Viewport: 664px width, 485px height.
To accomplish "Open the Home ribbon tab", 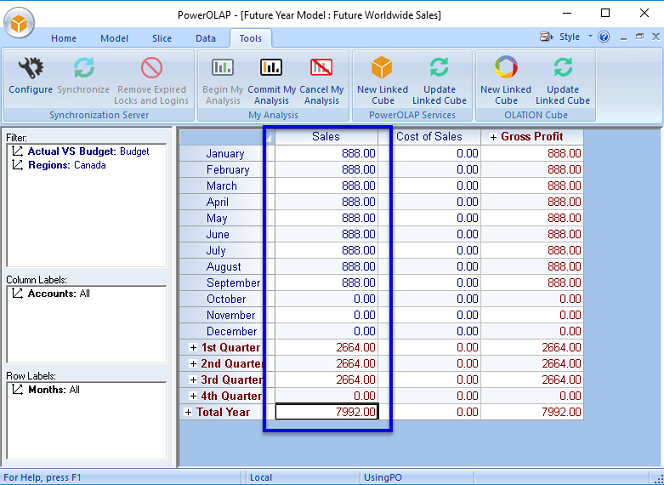I will 64,39.
